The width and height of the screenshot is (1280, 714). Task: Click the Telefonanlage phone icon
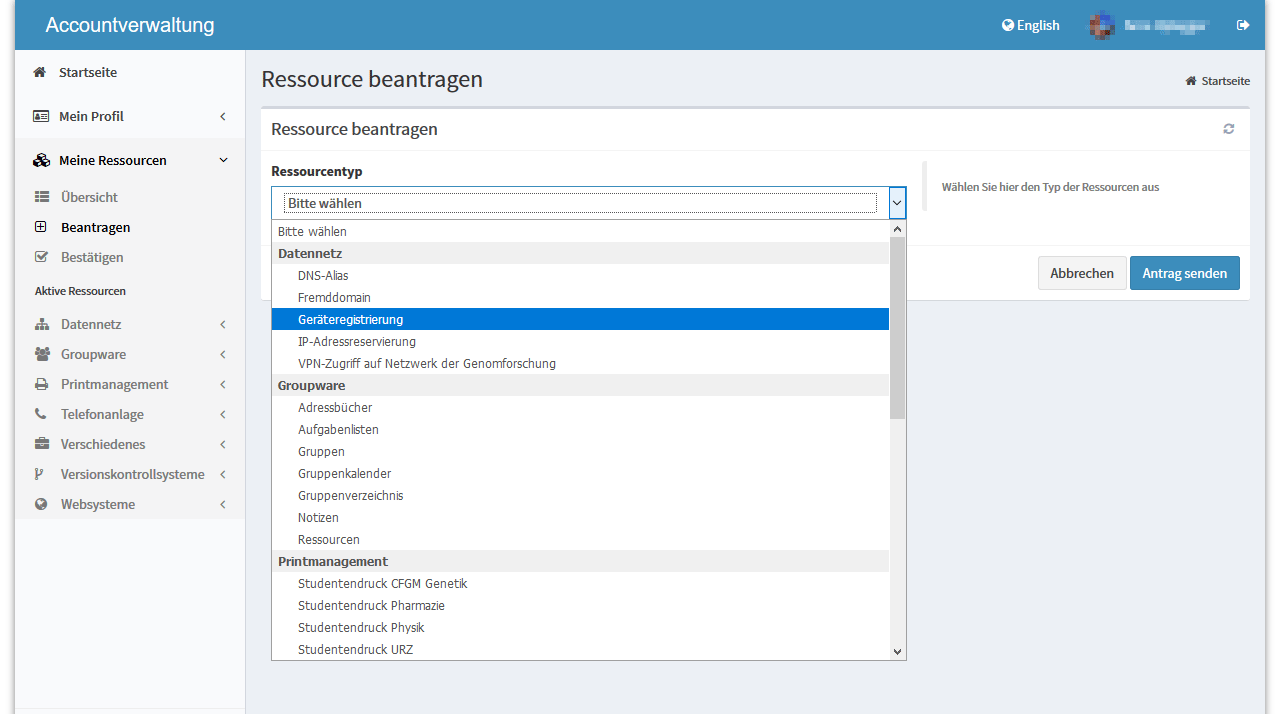click(x=41, y=414)
